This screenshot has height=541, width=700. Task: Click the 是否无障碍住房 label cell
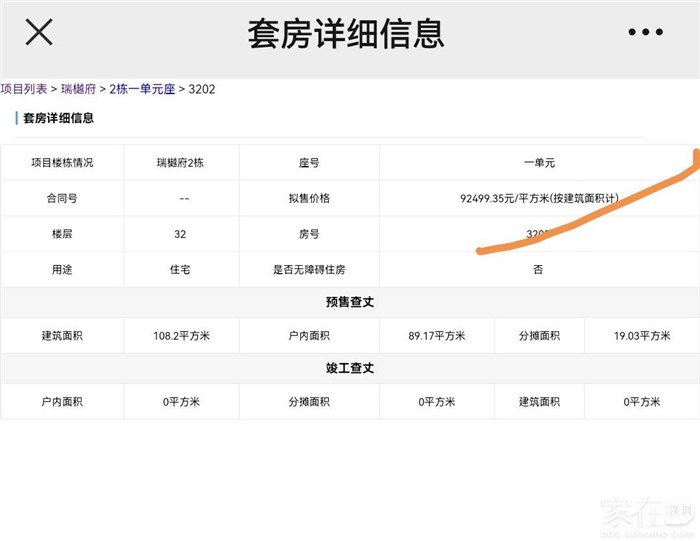tap(309, 270)
